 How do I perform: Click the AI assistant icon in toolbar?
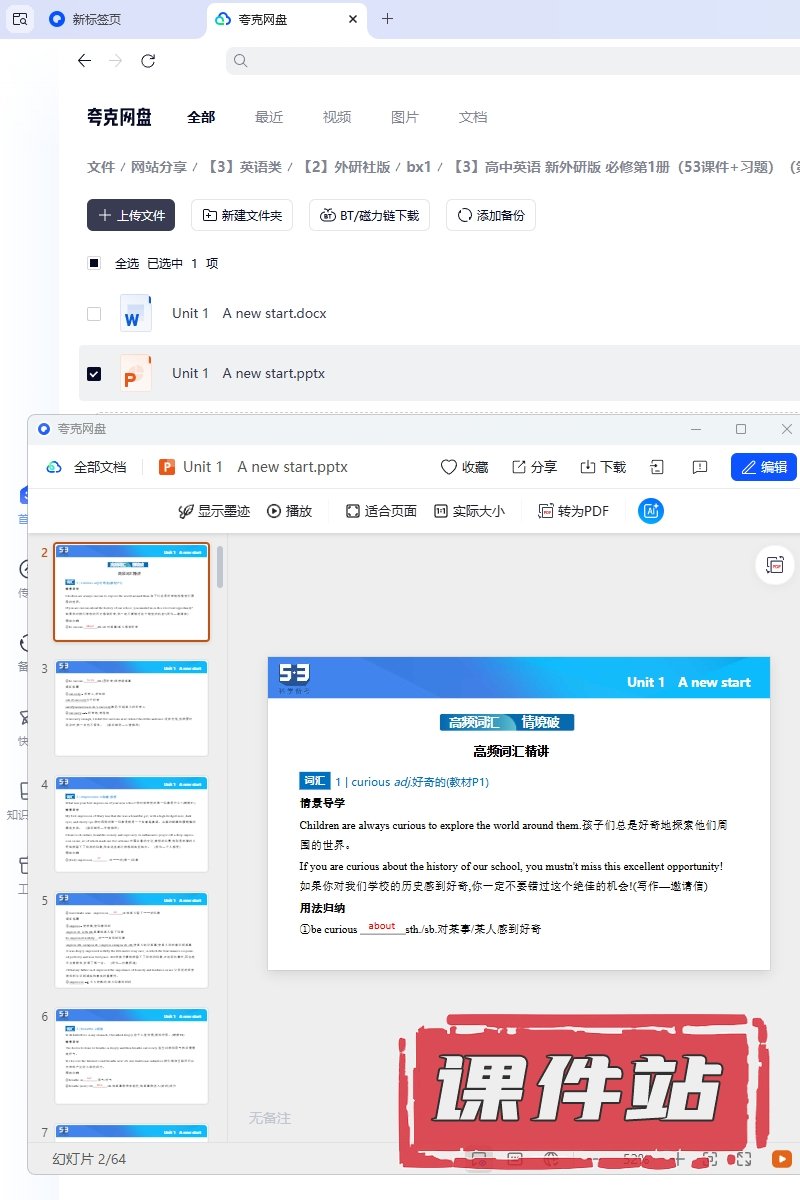tap(651, 511)
